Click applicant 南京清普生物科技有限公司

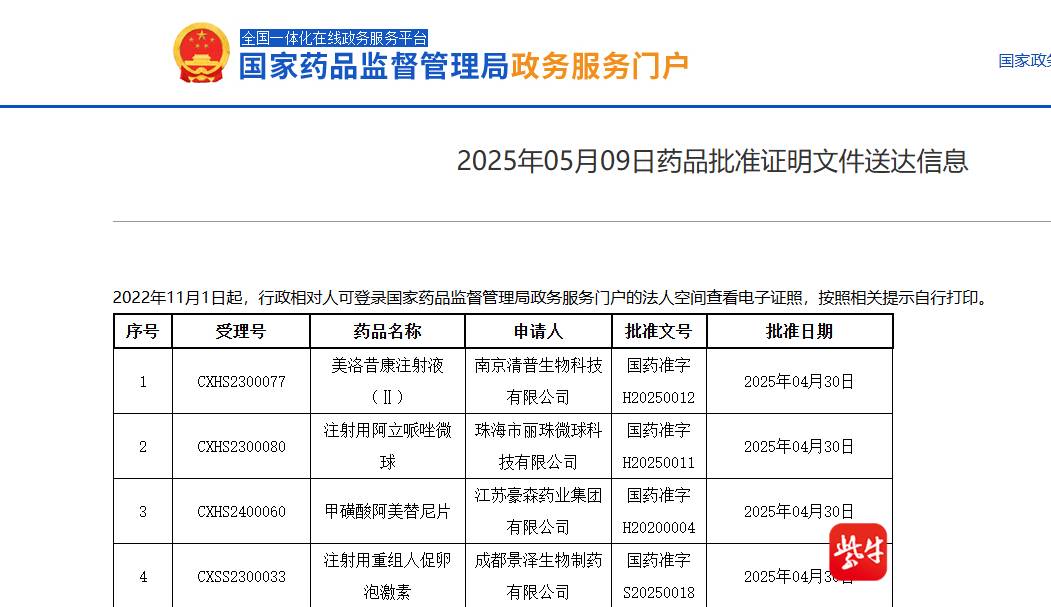(x=538, y=381)
